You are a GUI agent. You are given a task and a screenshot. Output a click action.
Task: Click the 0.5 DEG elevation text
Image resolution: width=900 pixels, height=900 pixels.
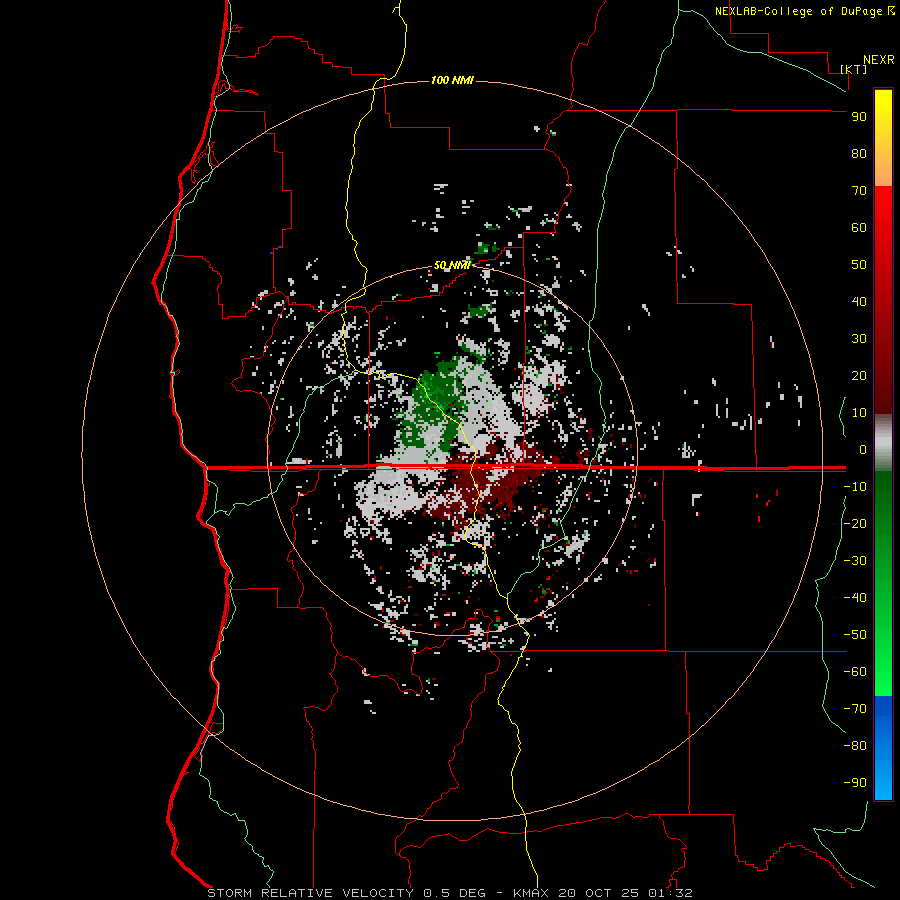pos(455,893)
